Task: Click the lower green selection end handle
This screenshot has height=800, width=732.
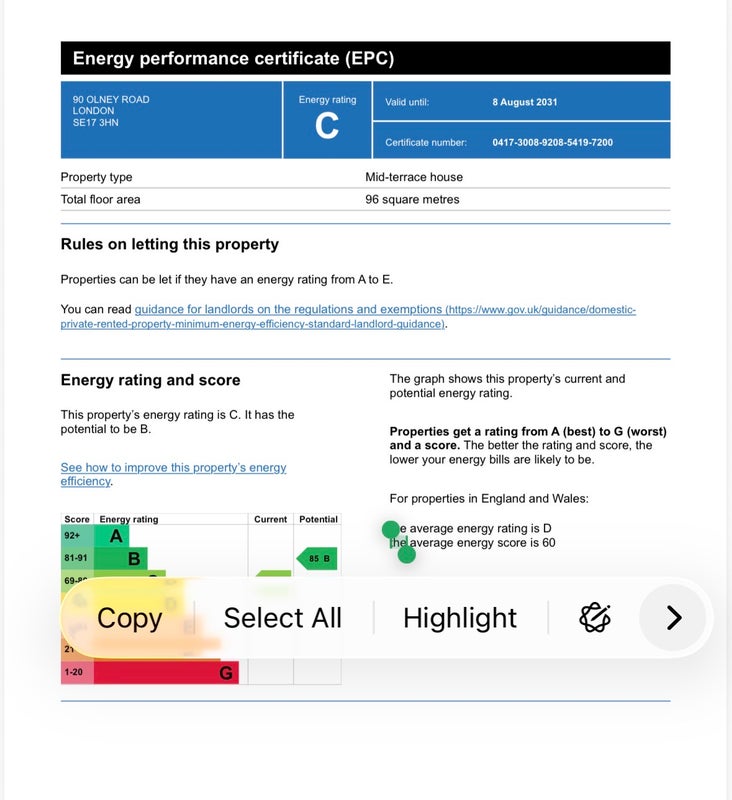Action: click(x=407, y=554)
